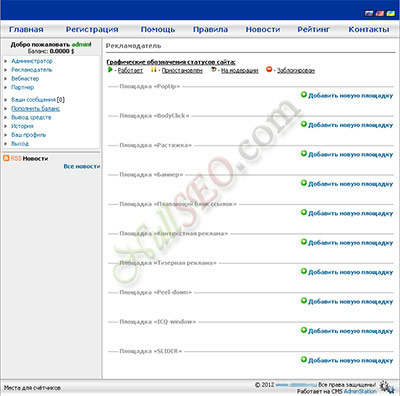Open the Вывод средств link
The image size is (400, 396).
click(x=31, y=117)
